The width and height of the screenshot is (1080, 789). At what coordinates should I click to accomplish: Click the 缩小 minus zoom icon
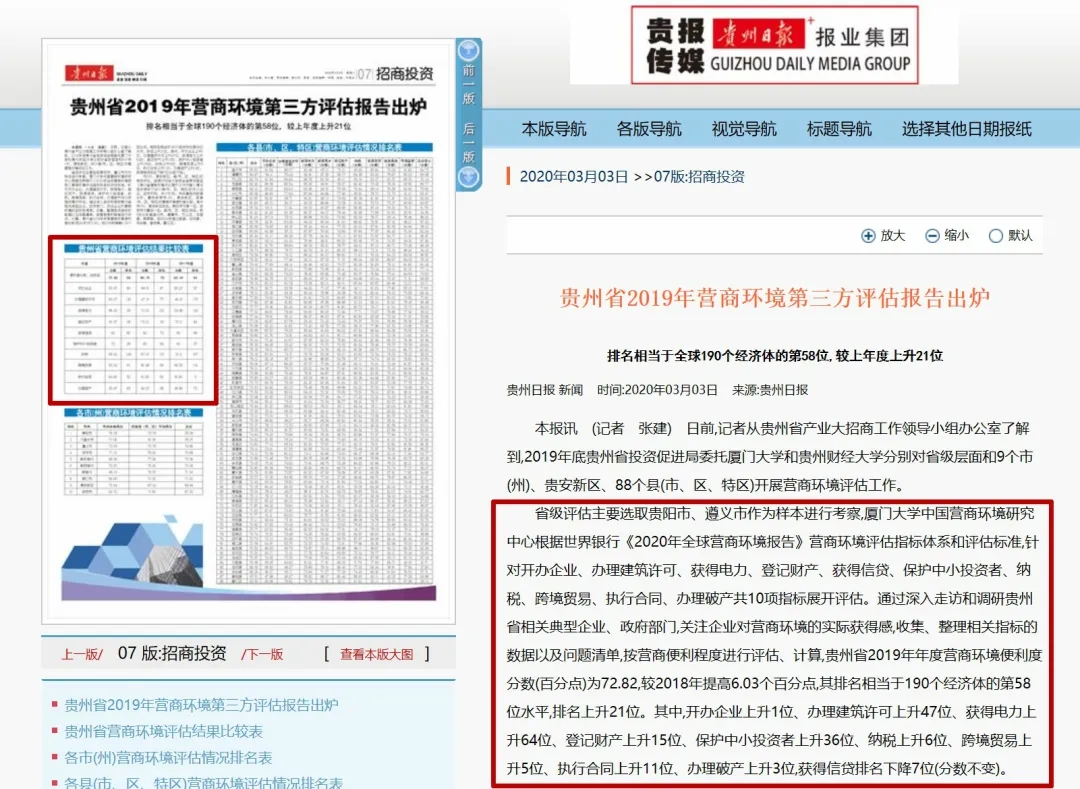coord(932,236)
